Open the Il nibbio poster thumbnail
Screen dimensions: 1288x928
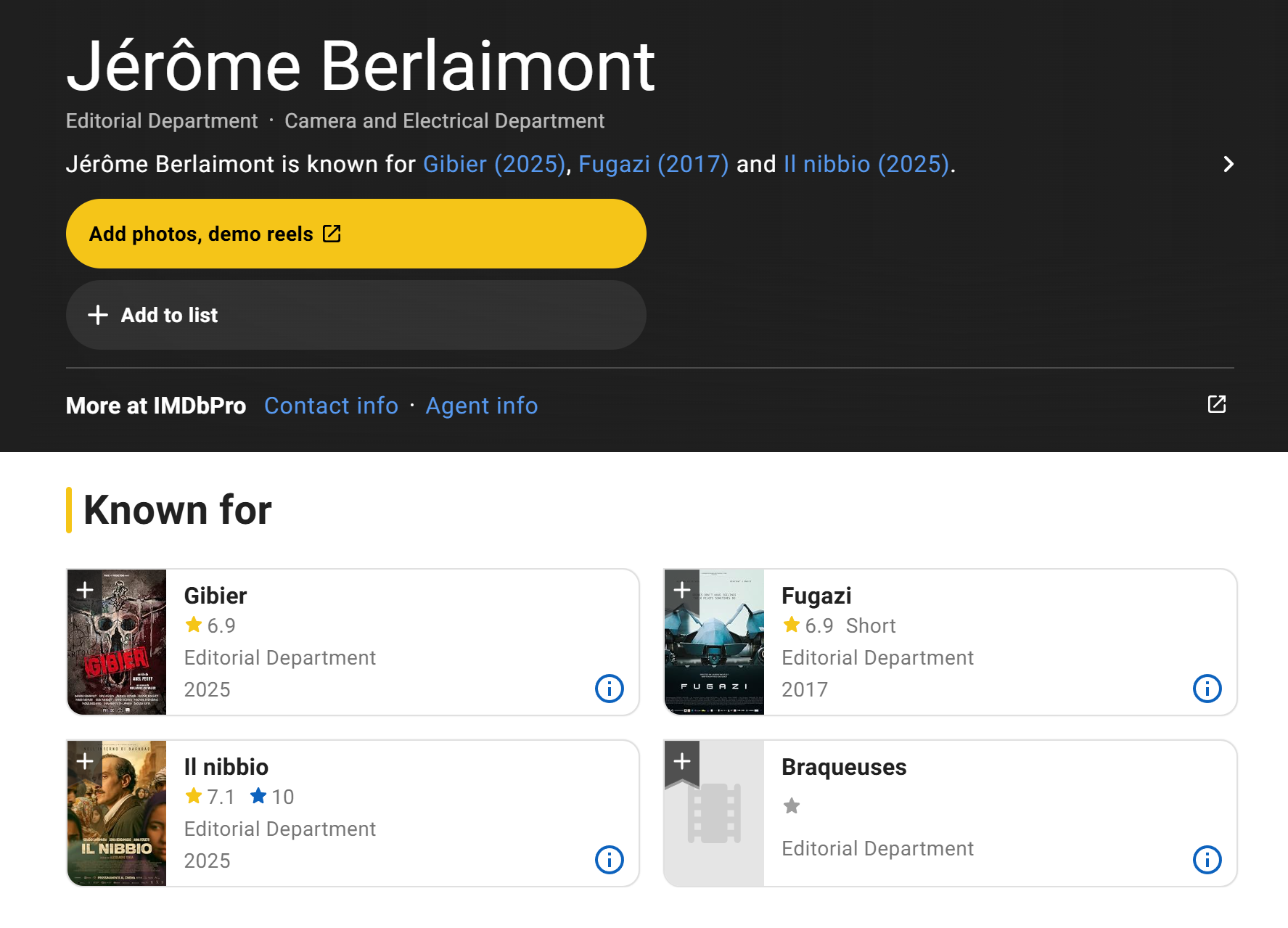click(x=117, y=813)
